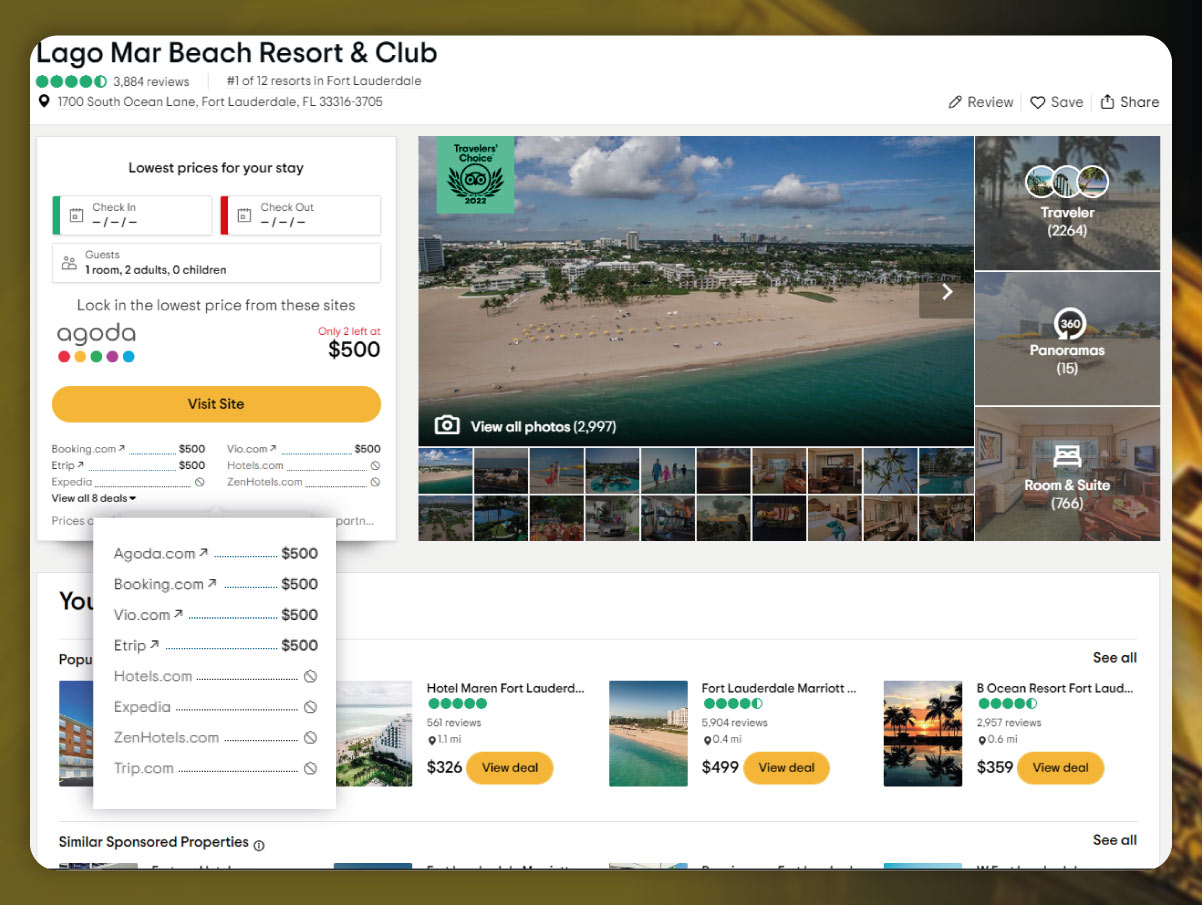Click the Share arrow icon
Screen dimensions: 1202x905
pos(1107,102)
